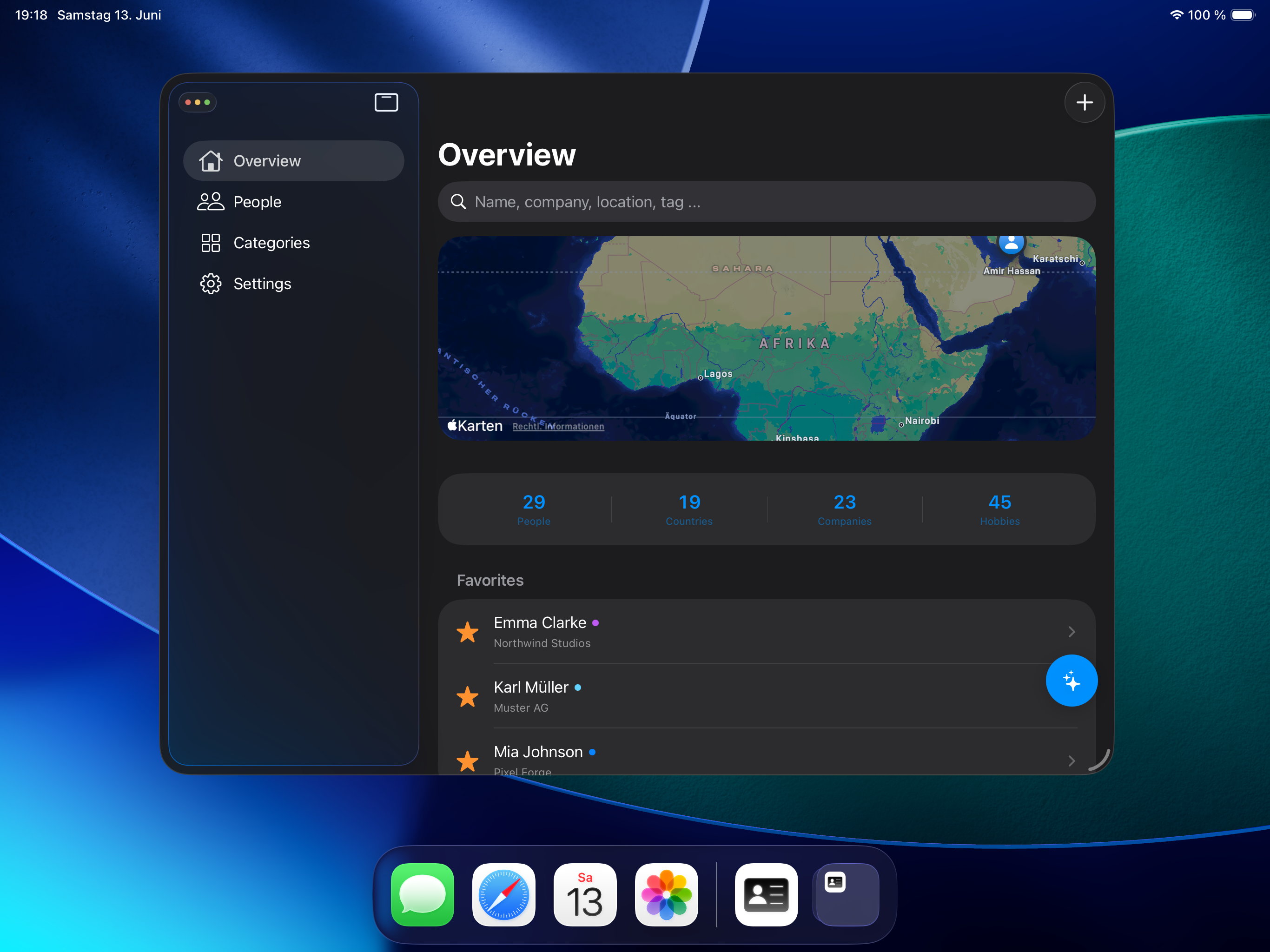The width and height of the screenshot is (1270, 952).
Task: Toggle the favorite star for Mia Johnson
Action: click(467, 761)
